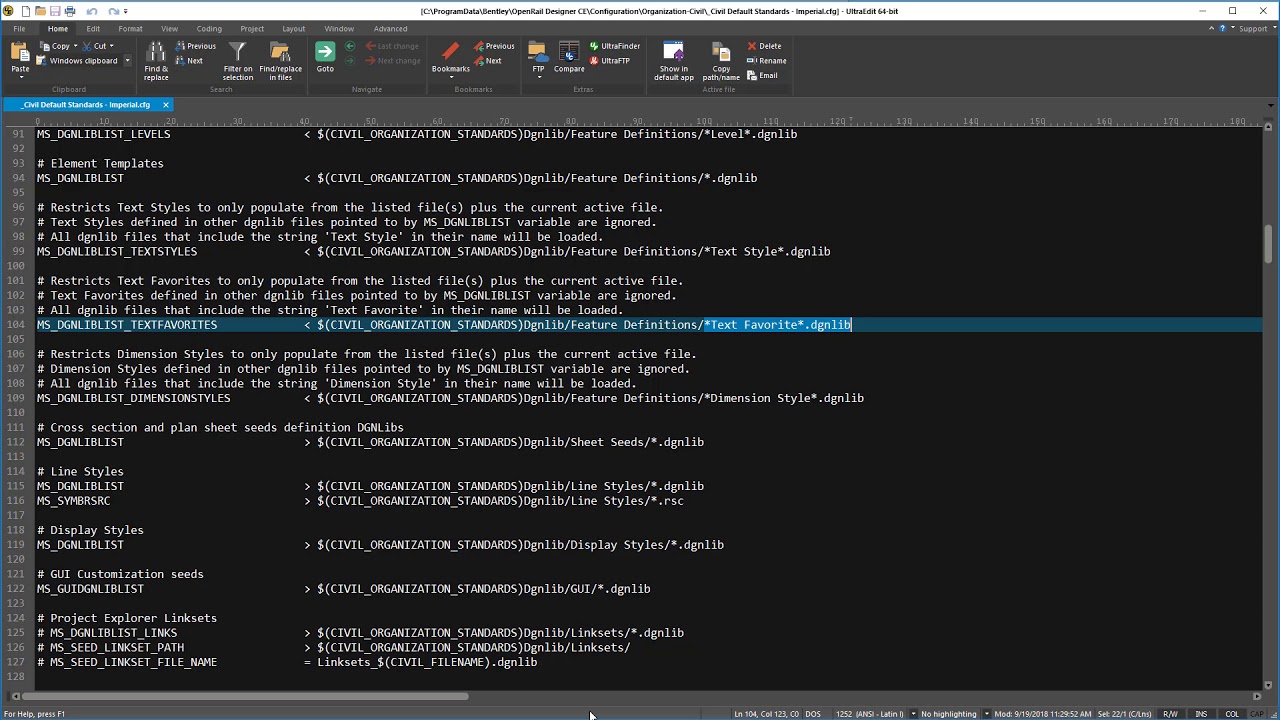Click the vertical scrollbar thumb

click(1268, 242)
